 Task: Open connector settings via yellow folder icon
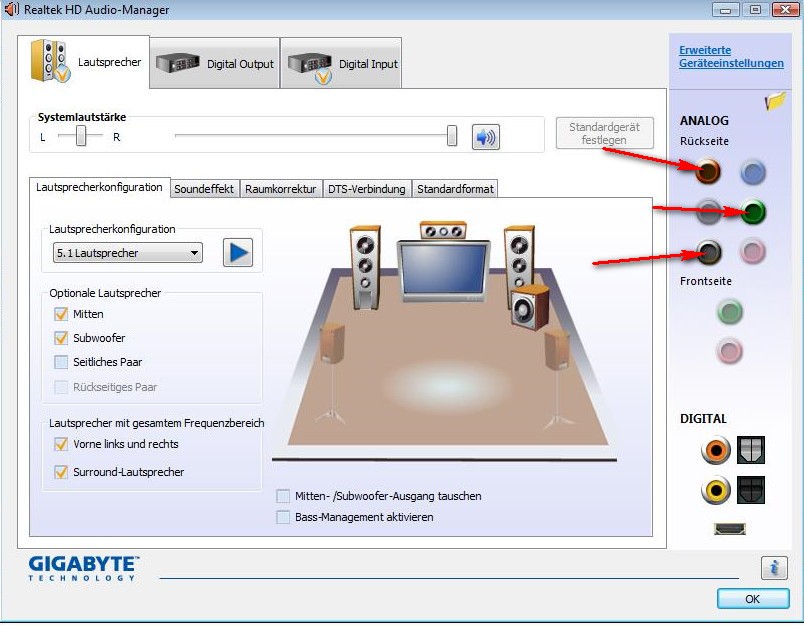coord(775,100)
